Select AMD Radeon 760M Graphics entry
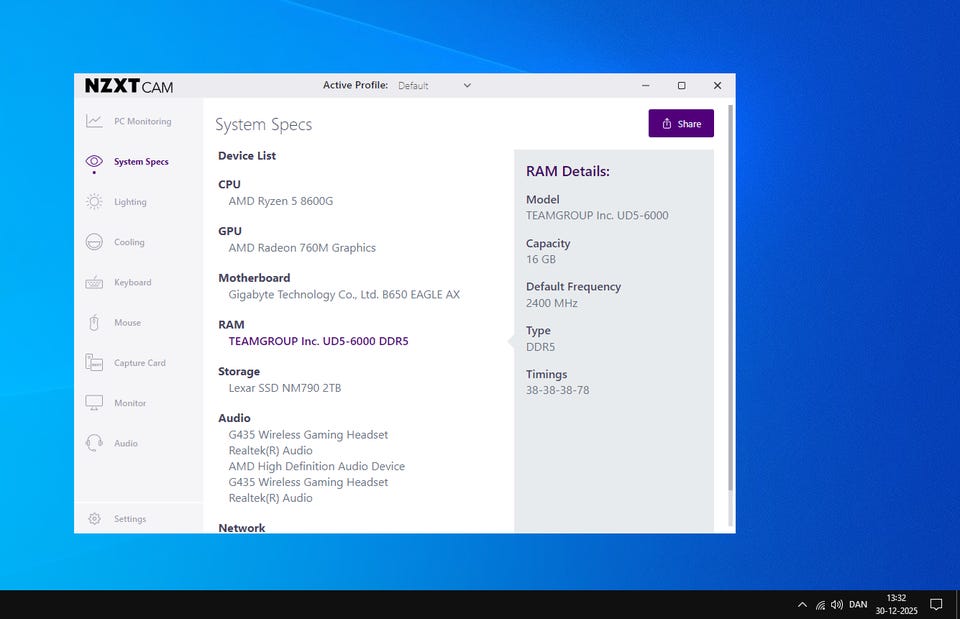This screenshot has width=960, height=619. point(302,248)
